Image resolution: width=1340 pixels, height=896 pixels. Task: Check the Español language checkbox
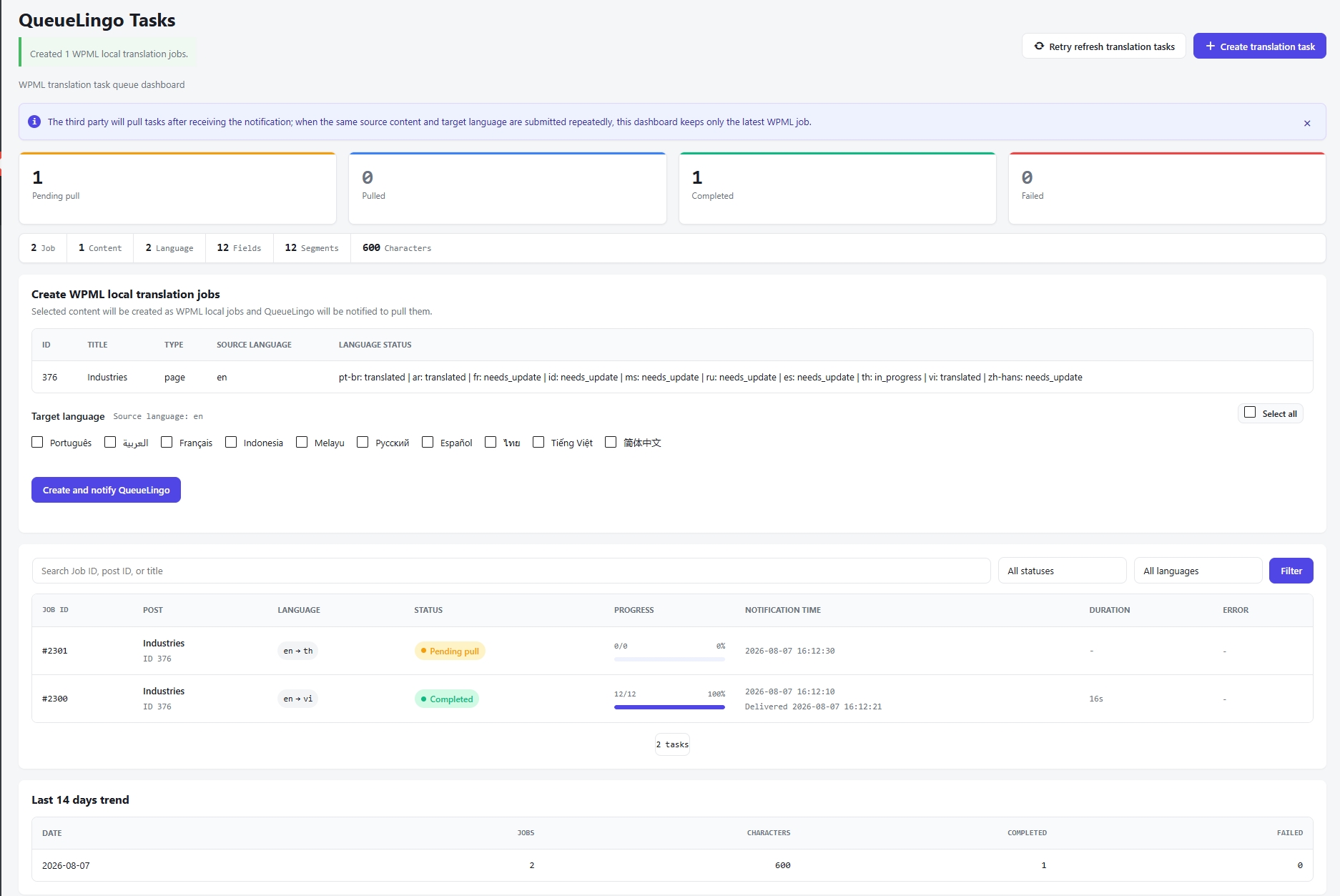click(x=428, y=442)
